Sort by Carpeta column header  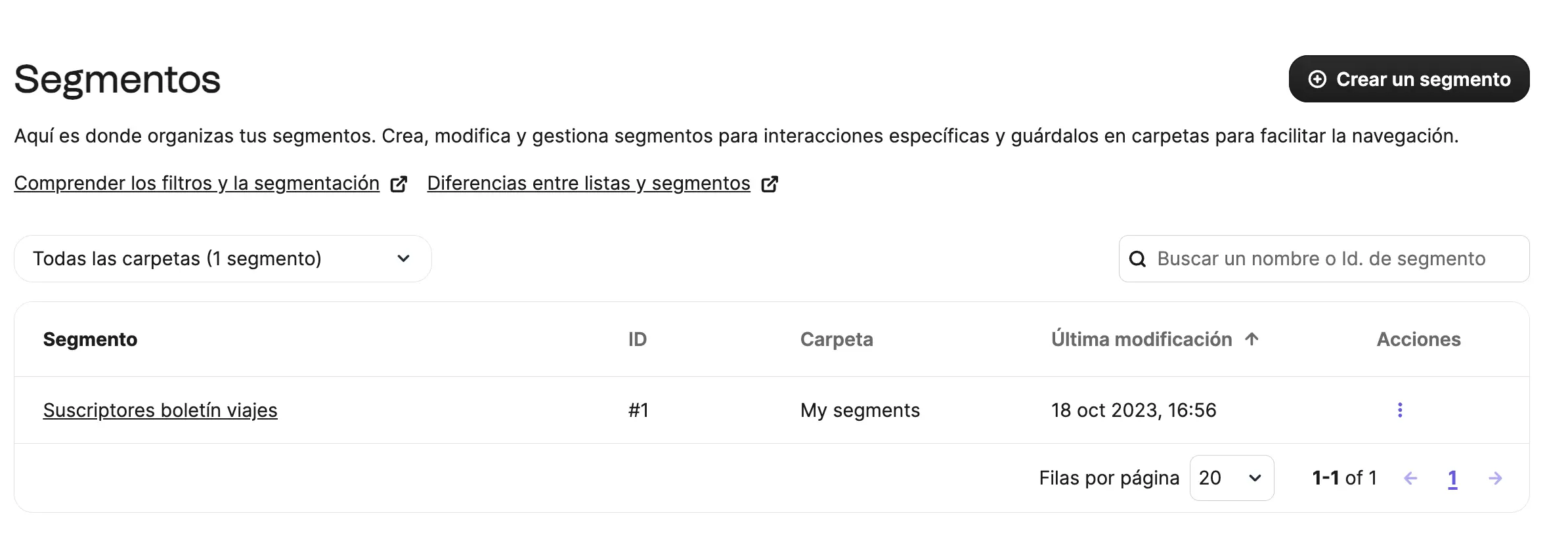pyautogui.click(x=837, y=339)
